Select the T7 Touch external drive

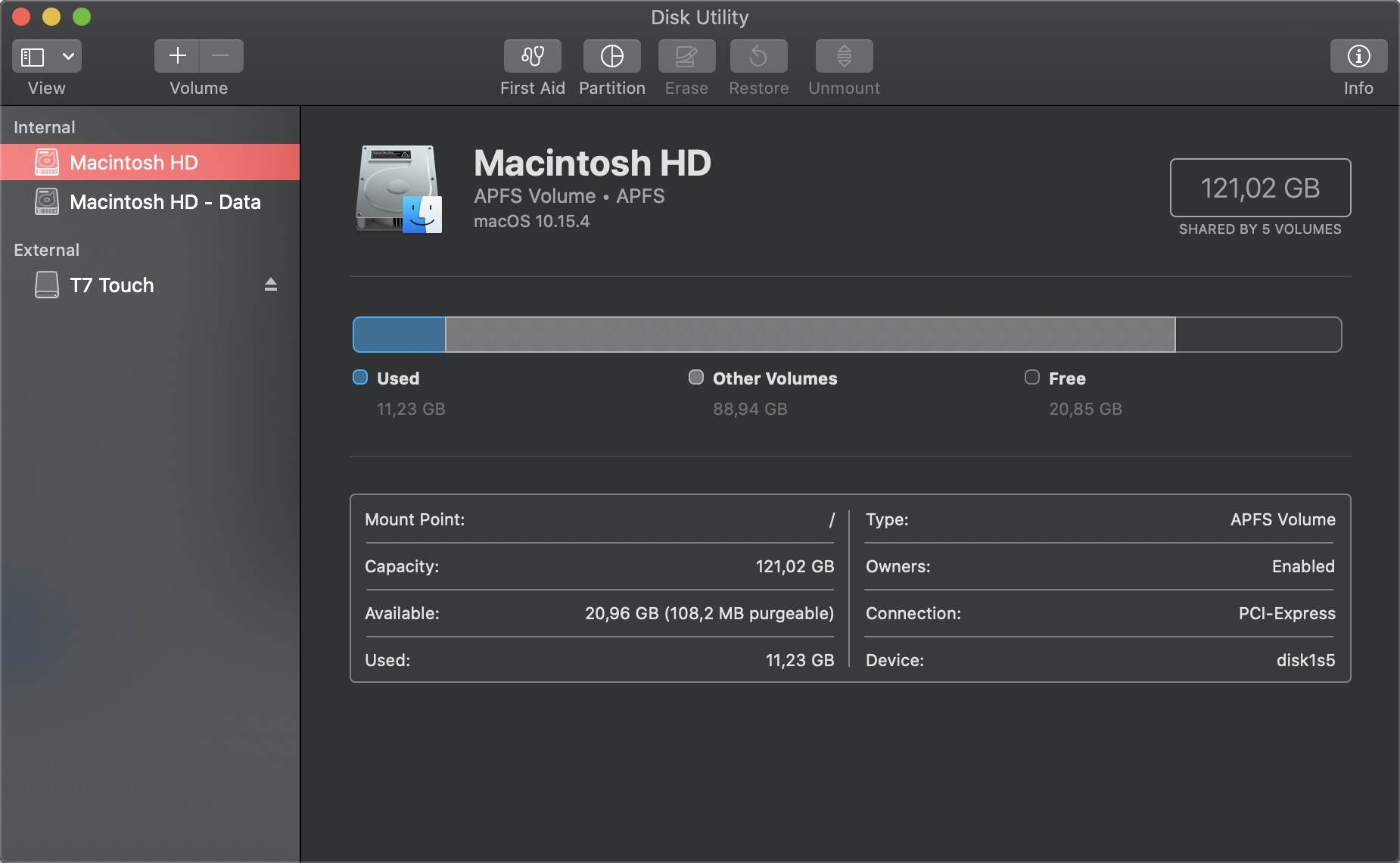[150, 285]
